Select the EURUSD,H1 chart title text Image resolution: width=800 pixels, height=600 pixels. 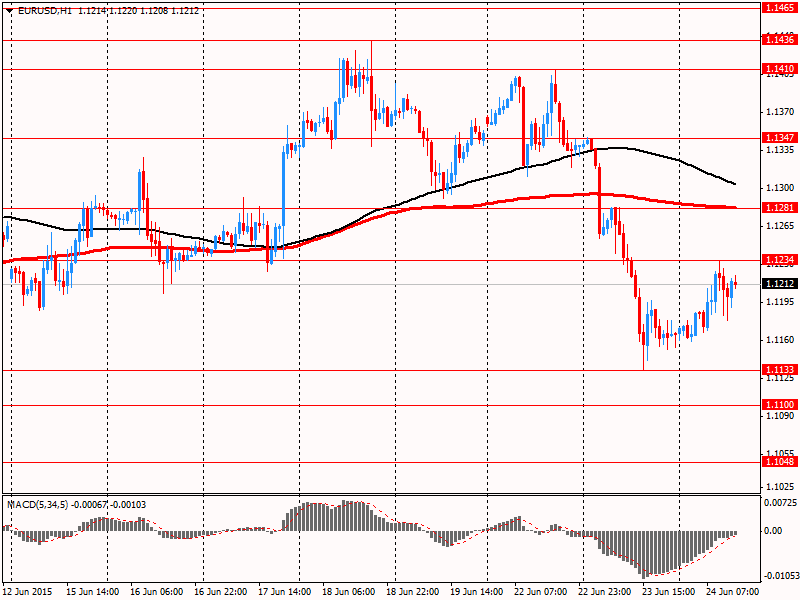[45, 11]
